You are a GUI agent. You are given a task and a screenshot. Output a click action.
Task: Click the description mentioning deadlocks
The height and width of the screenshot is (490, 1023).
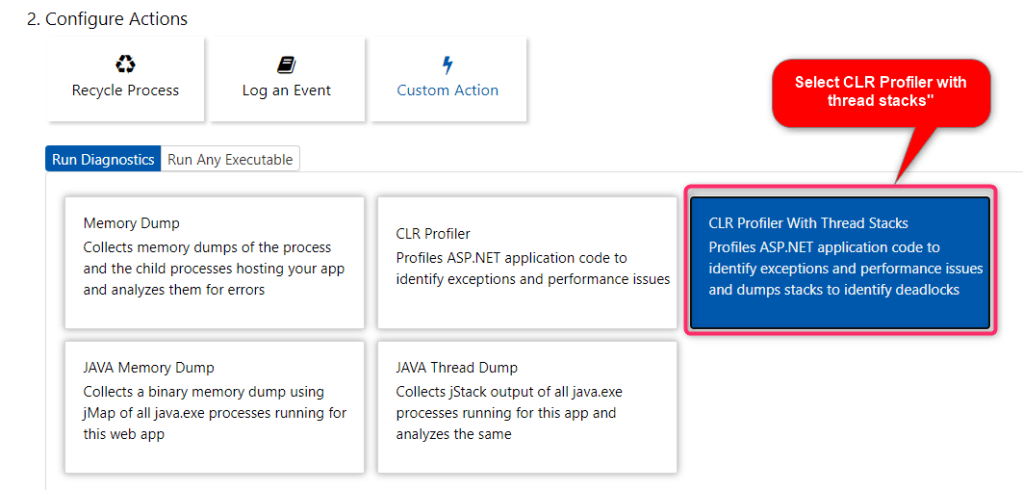click(x=845, y=269)
